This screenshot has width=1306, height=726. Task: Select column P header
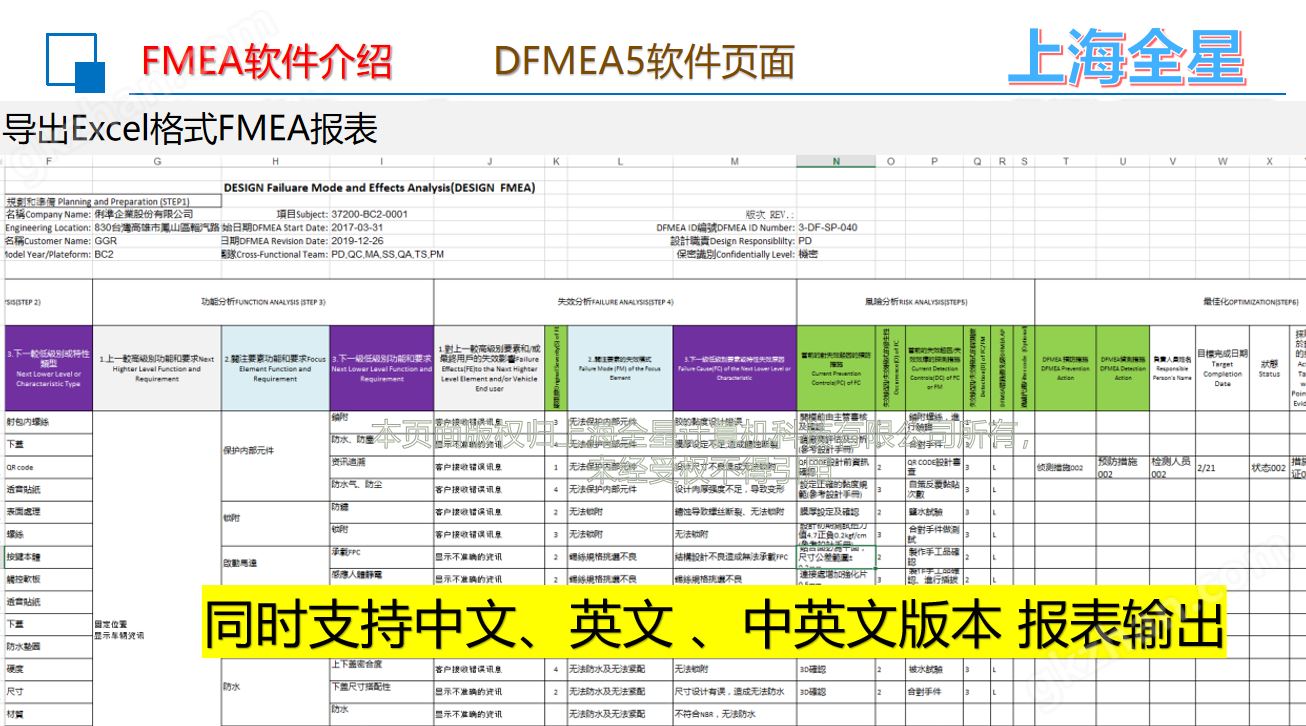[934, 161]
